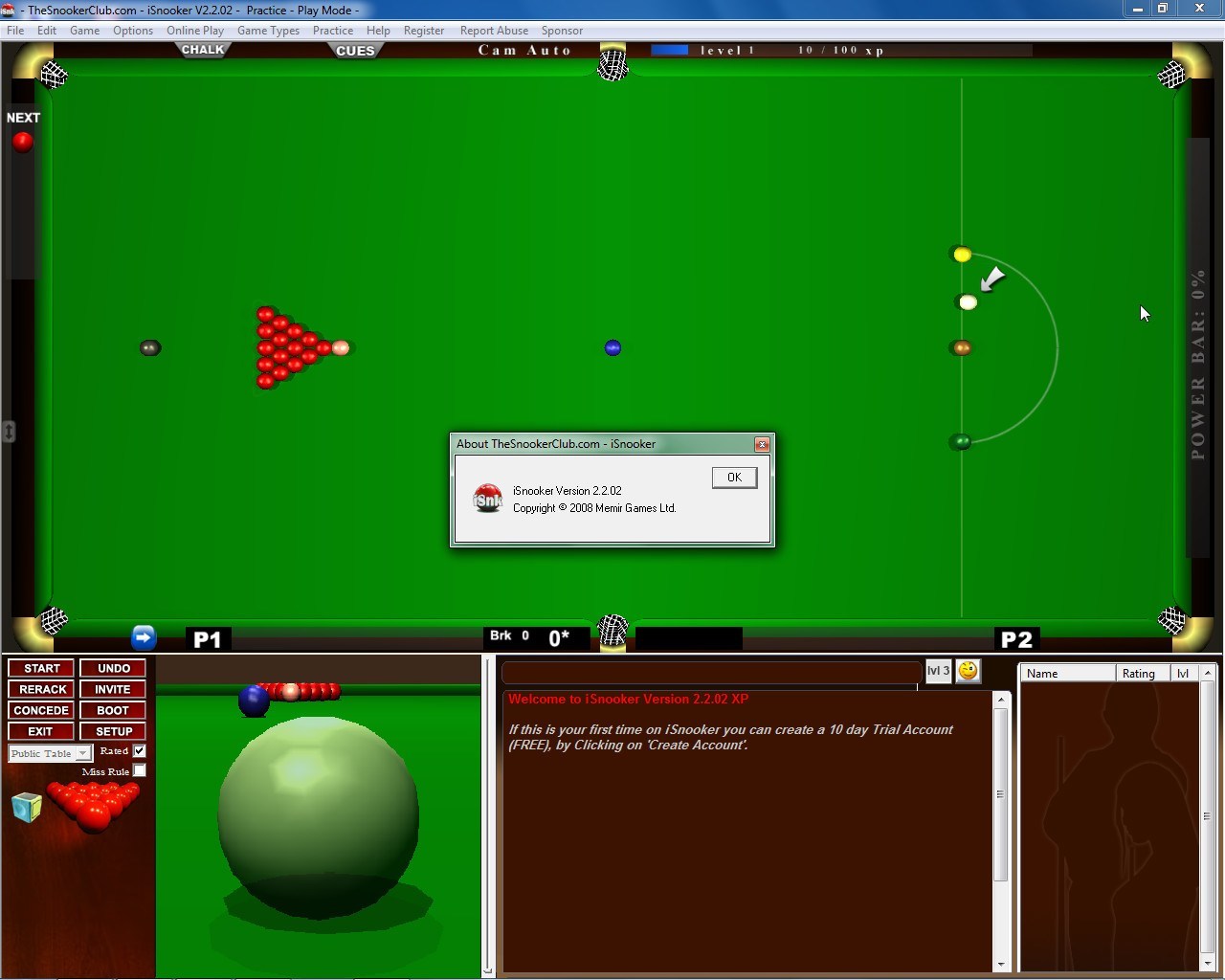1225x980 pixels.
Task: Sort player list by lvl column
Action: pos(1185,674)
